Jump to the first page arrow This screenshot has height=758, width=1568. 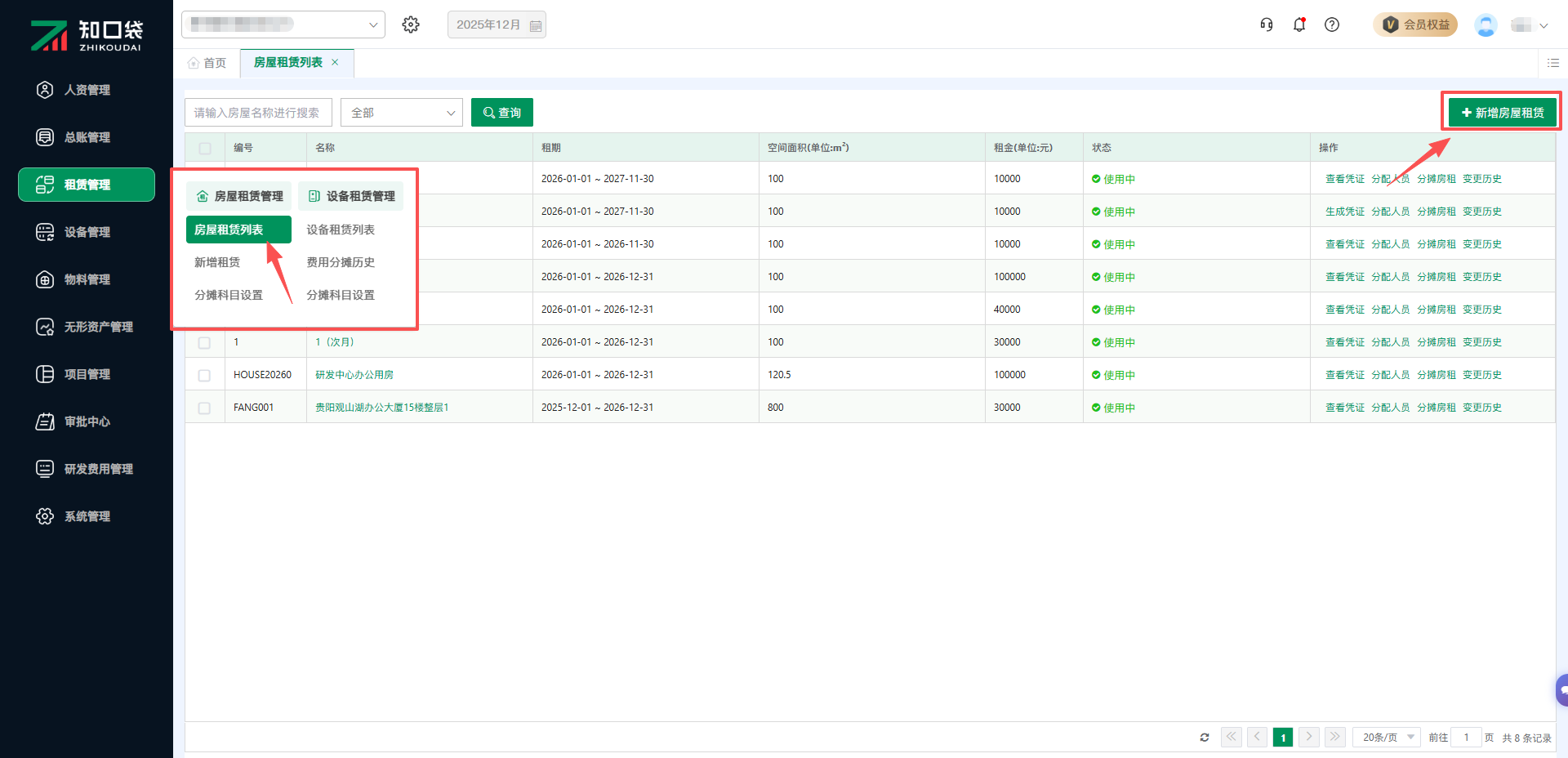tap(1232, 737)
